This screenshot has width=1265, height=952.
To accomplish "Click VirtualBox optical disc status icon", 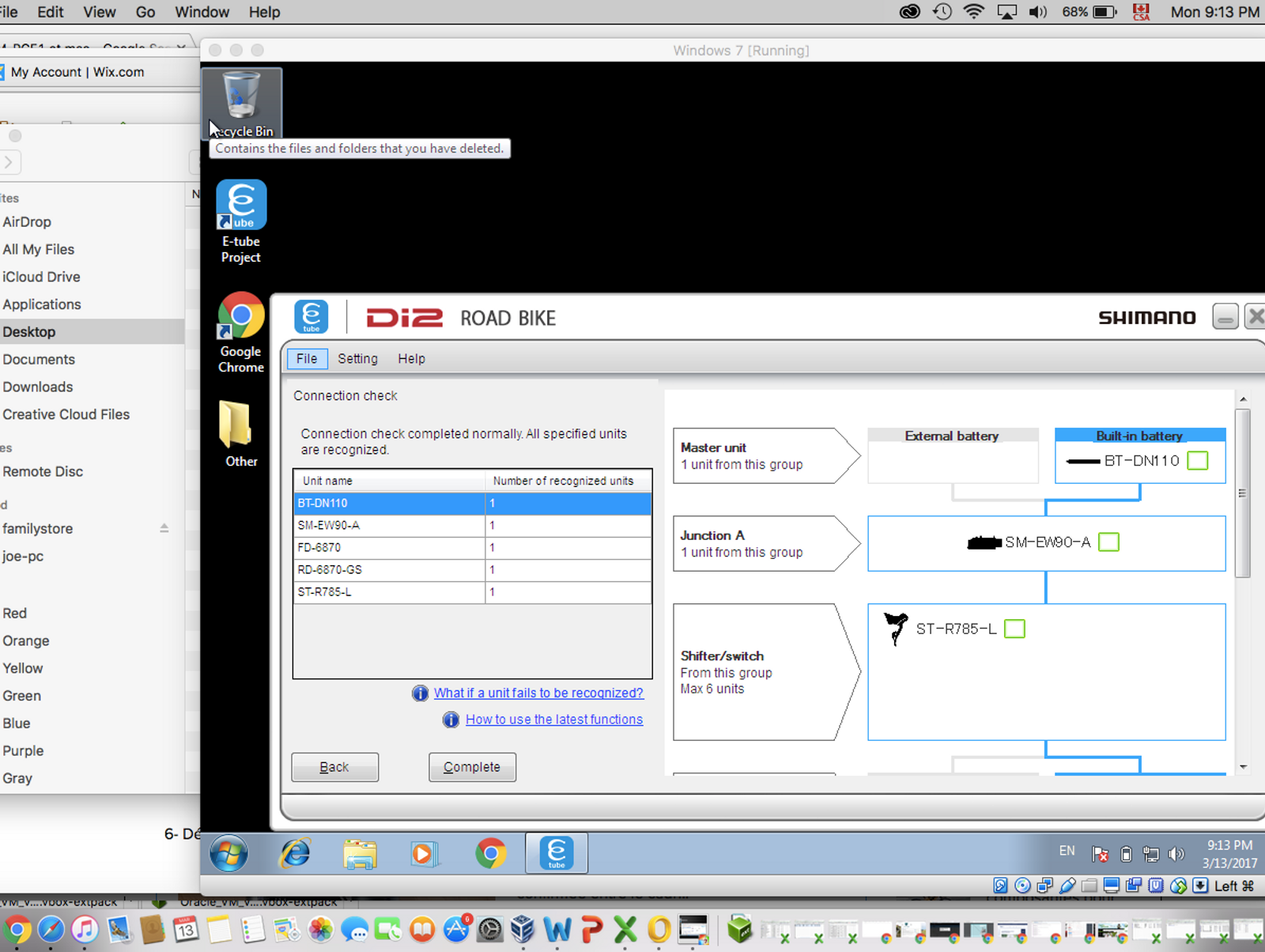I will (1022, 886).
